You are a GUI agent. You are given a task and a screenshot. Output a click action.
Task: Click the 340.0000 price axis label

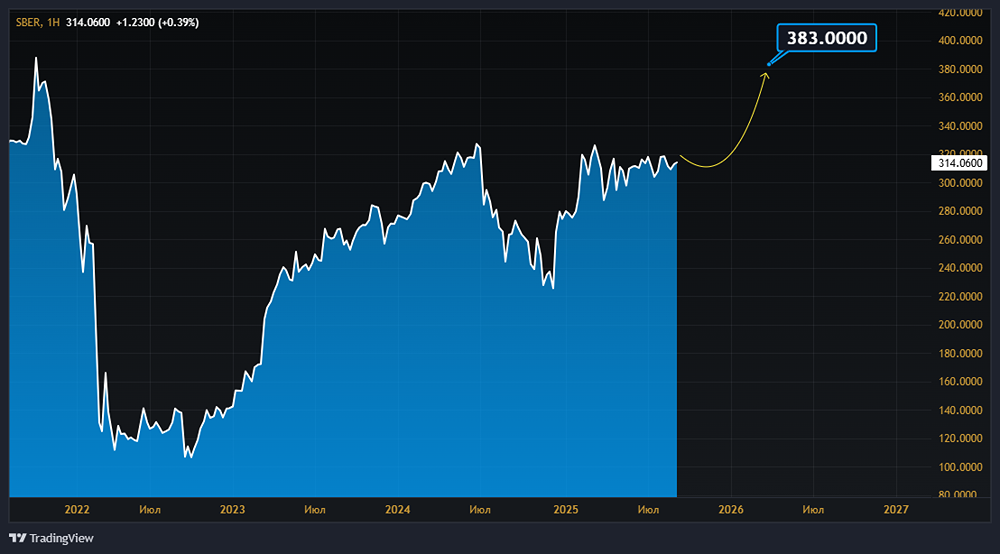tap(960, 126)
